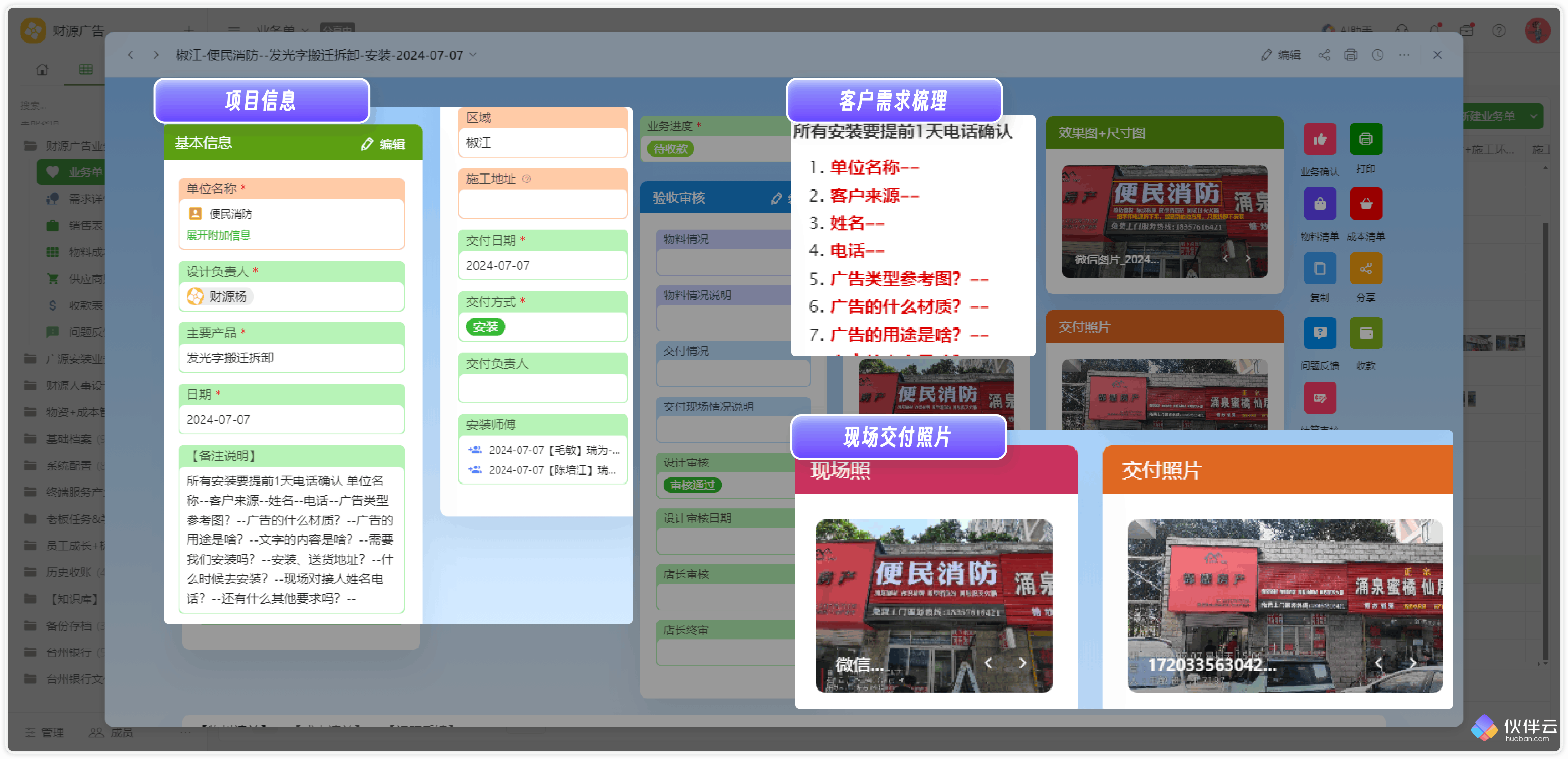
Task: Click the 业务确认 thumbs-up icon
Action: click(x=1320, y=139)
